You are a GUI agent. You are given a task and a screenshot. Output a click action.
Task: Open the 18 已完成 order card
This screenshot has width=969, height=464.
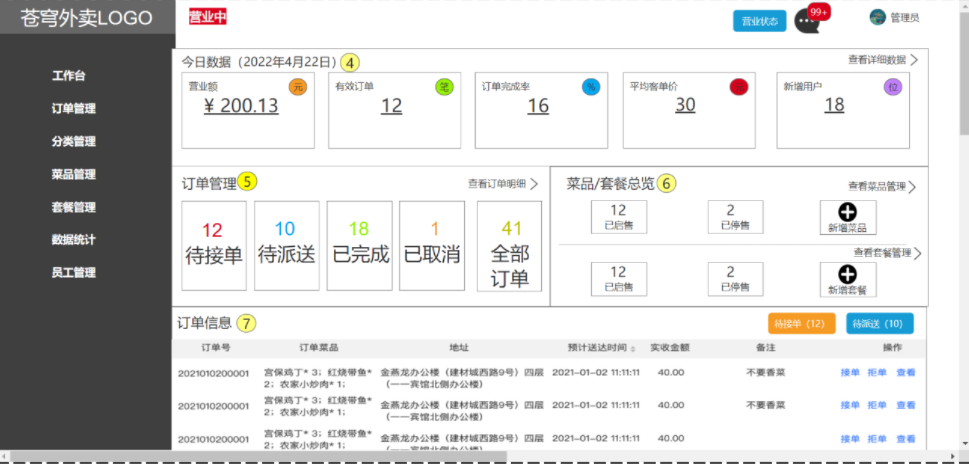click(360, 246)
